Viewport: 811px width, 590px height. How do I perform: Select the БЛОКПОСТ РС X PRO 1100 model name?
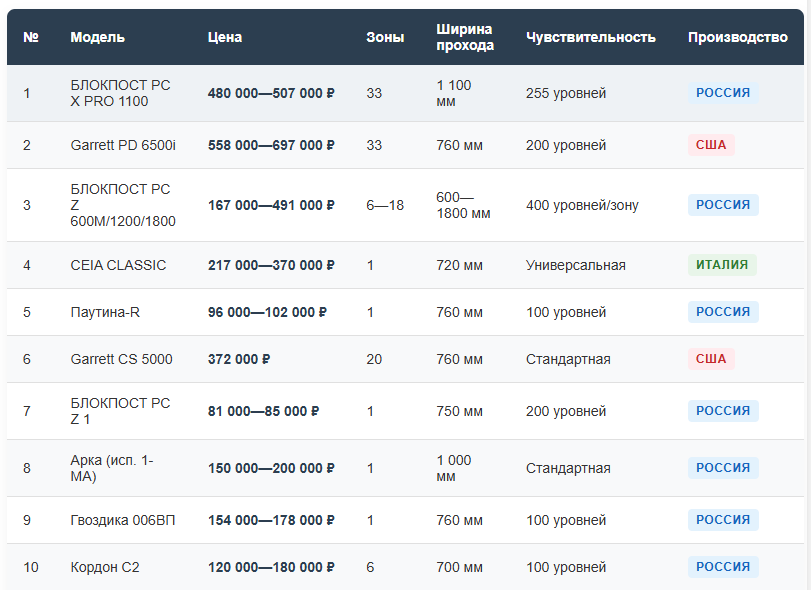click(120, 93)
